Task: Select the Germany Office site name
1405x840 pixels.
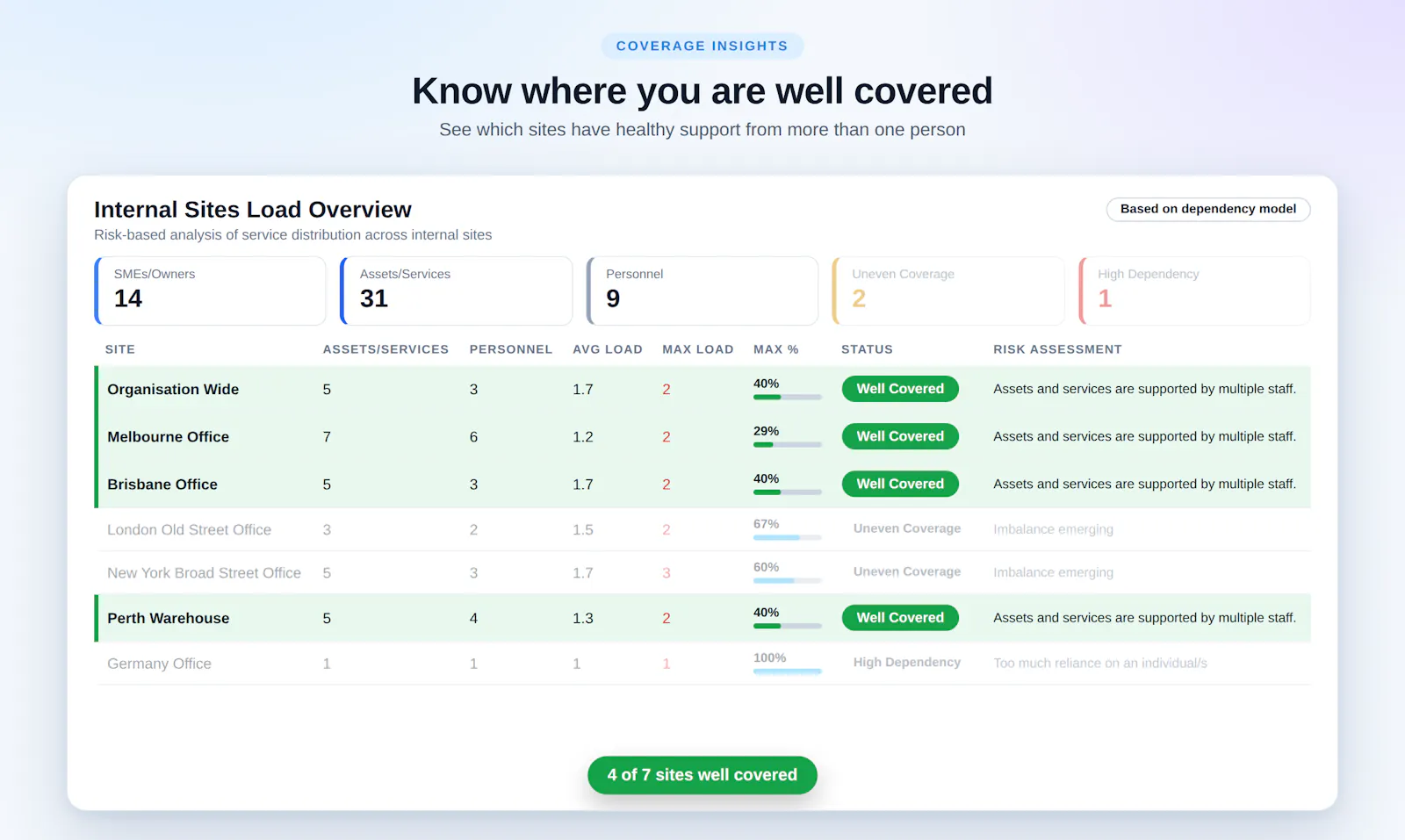Action: pos(159,664)
